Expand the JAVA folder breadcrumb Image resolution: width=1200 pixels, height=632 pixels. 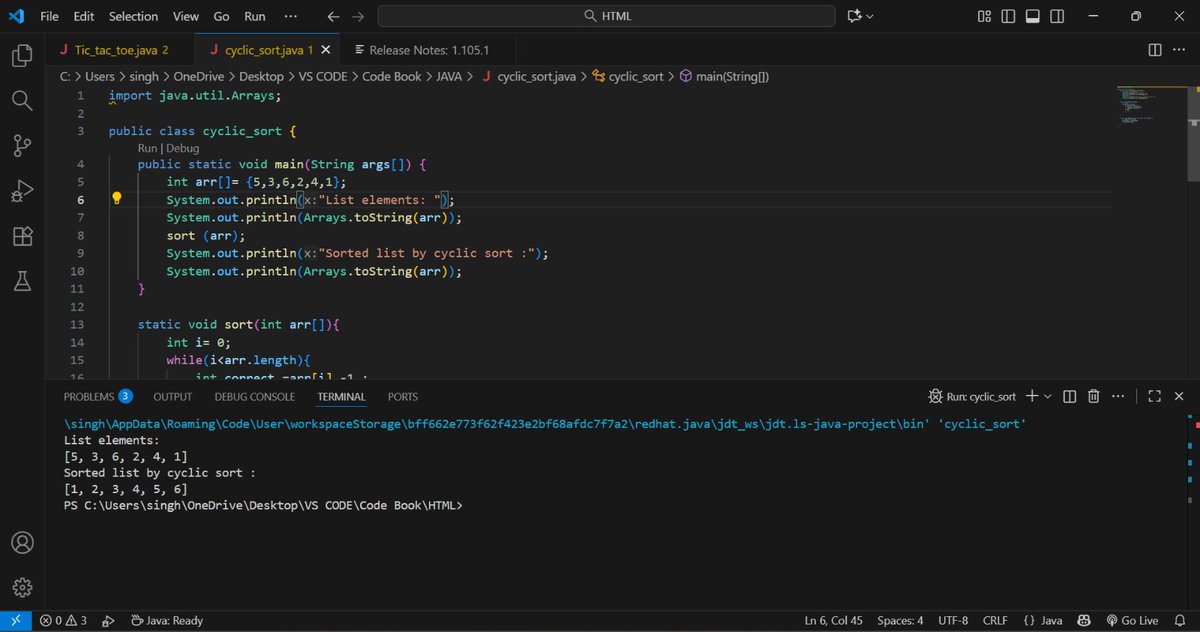(449, 76)
